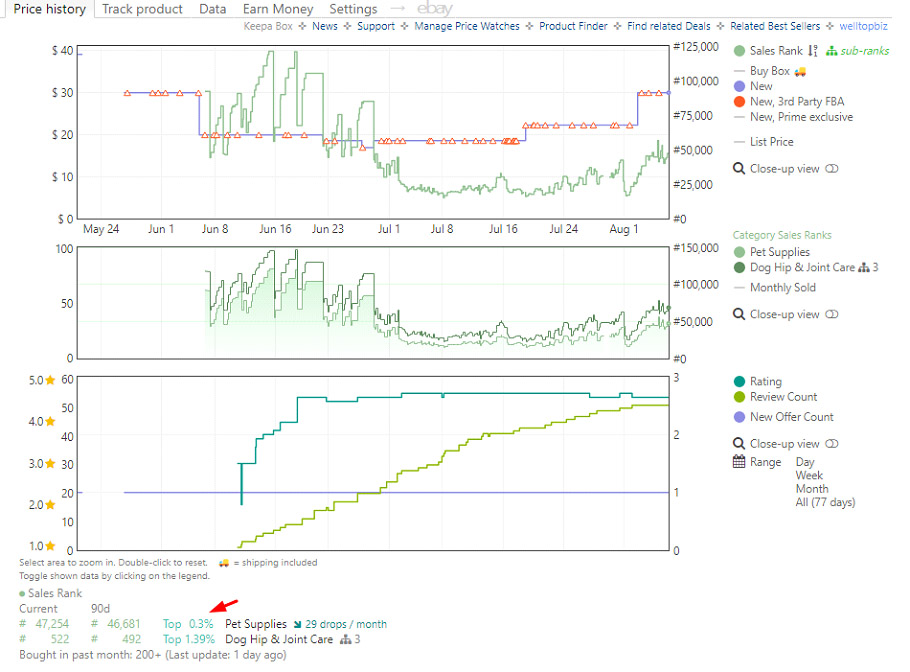Click the Sales Rank sort order icon

pos(813,51)
